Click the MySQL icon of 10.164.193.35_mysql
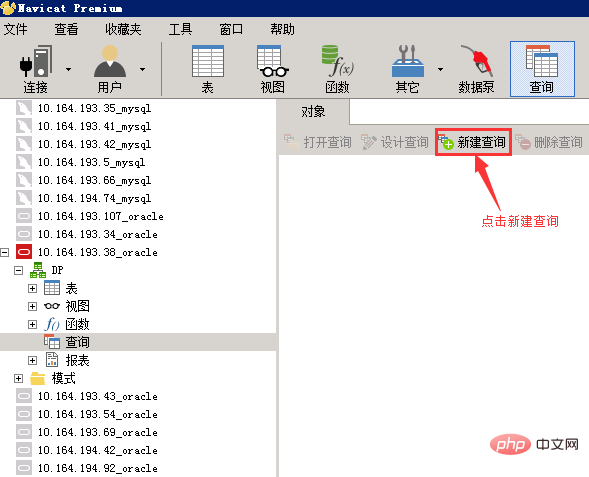The width and height of the screenshot is (589, 477). coord(24,108)
